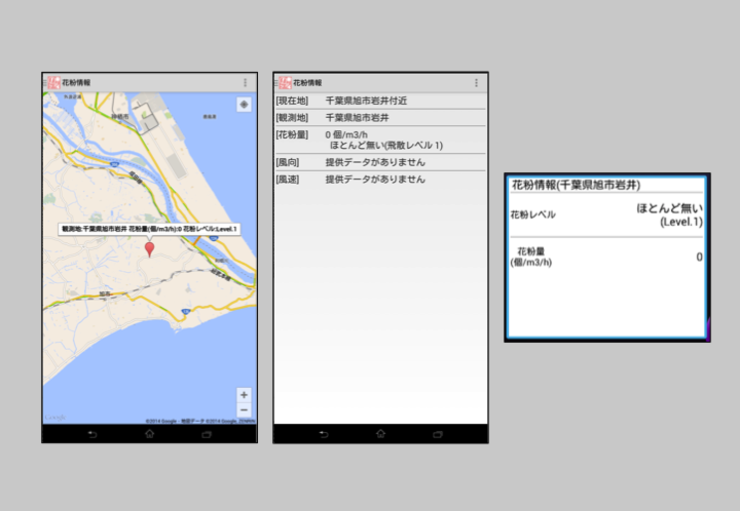Tap the marker info window above pin
This screenshot has height=511, width=740.
tap(149, 229)
